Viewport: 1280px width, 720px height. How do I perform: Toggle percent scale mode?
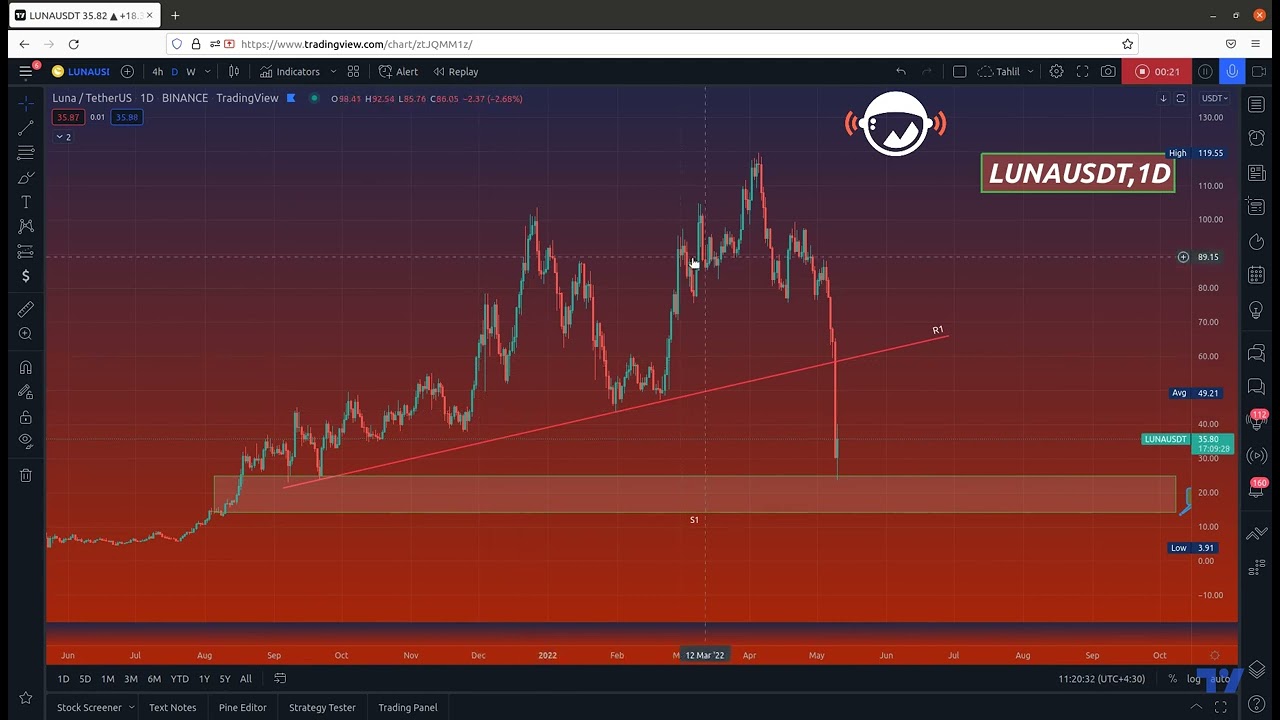[x=1172, y=679]
